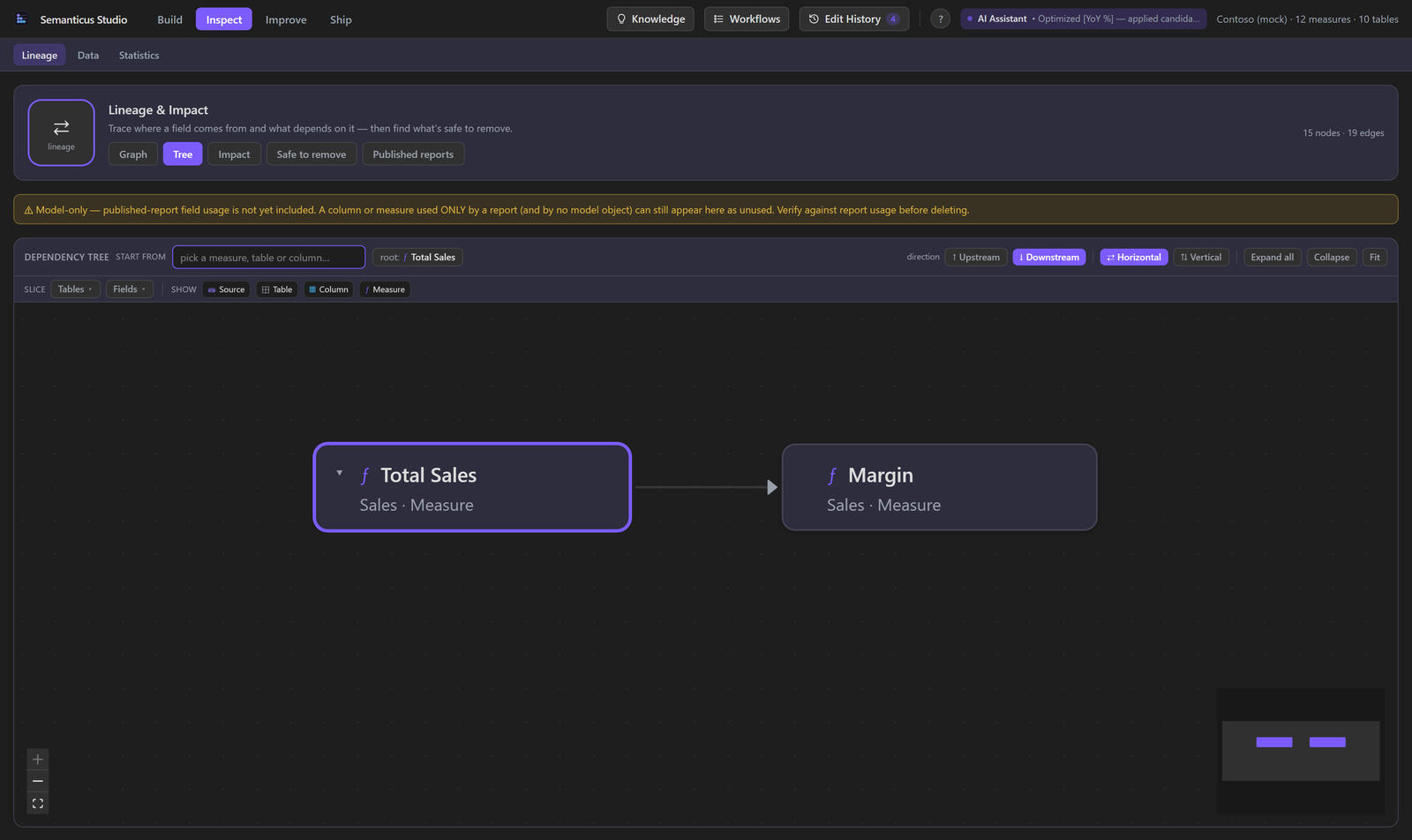Open the AI Assistant status pill
The width and height of the screenshot is (1412, 840).
click(x=1084, y=19)
